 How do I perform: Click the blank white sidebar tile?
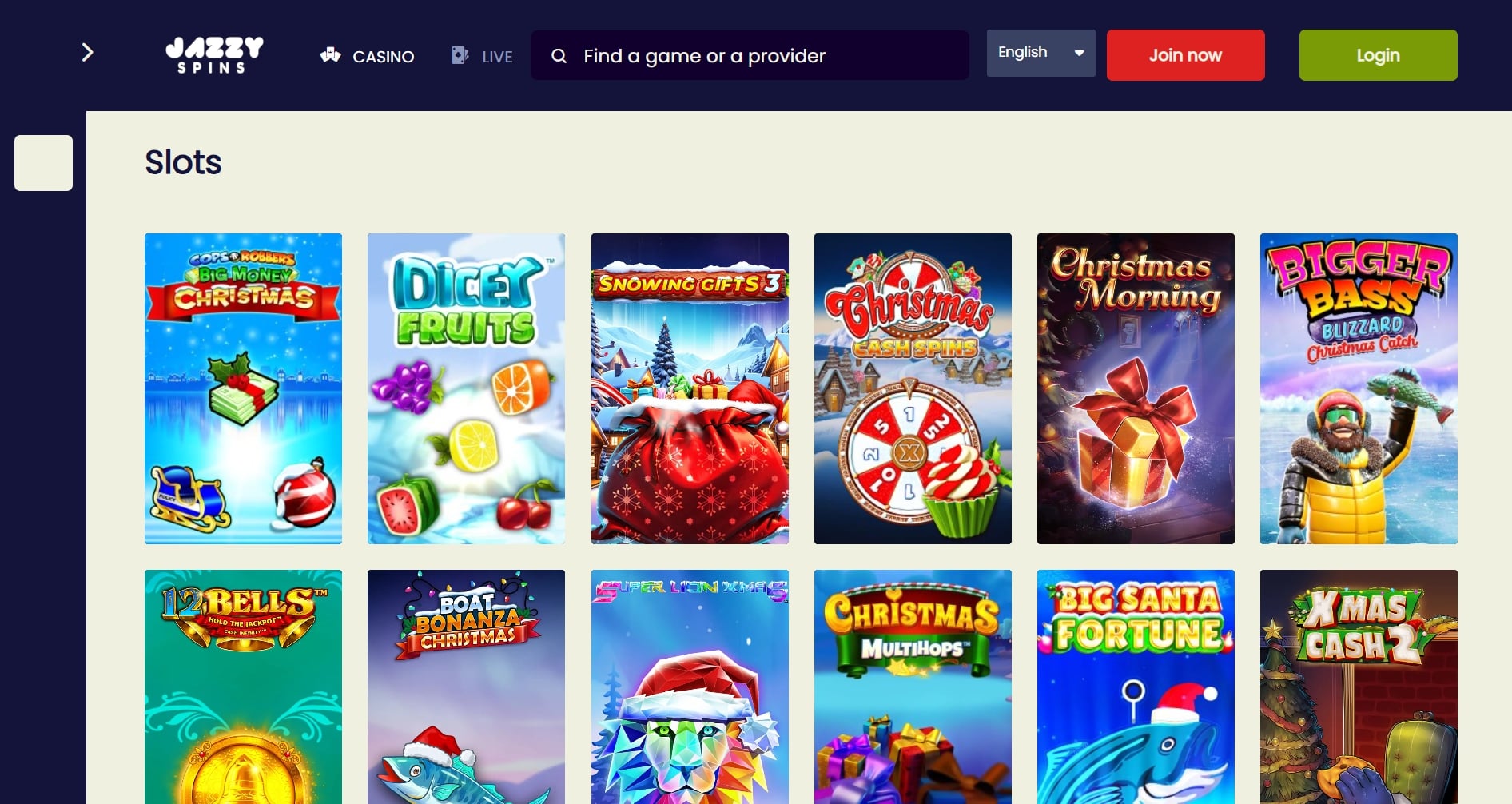[x=43, y=163]
